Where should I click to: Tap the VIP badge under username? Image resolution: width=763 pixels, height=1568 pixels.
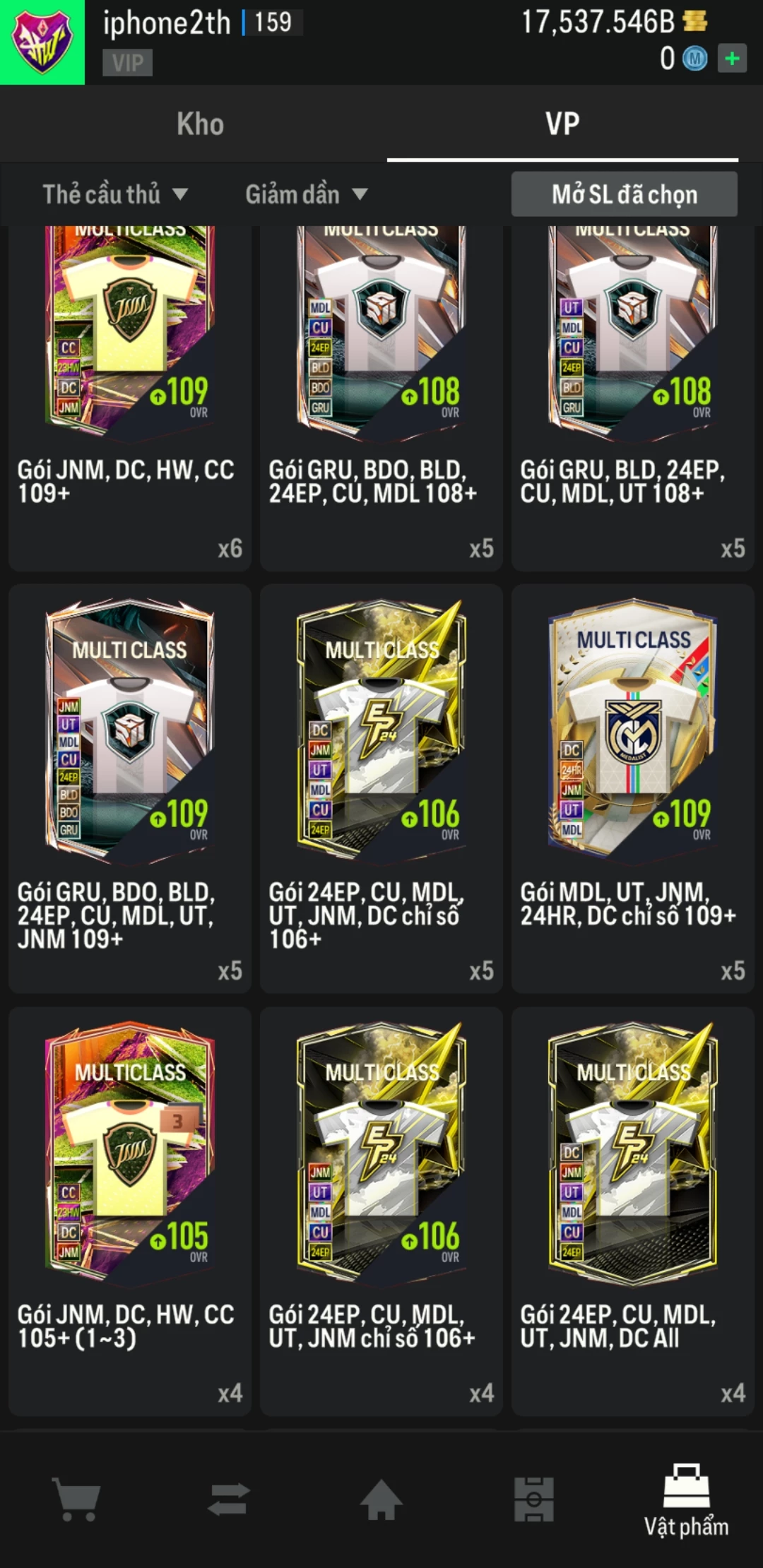[127, 63]
